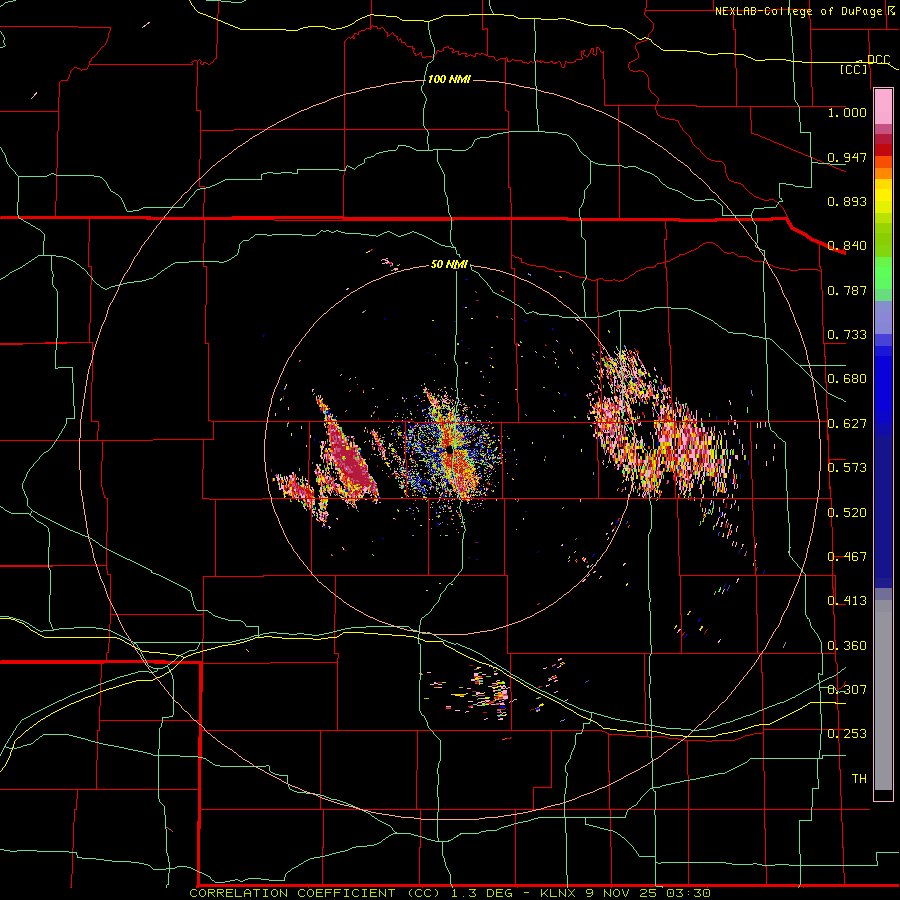Click the pink top segment of color bar
The image size is (900, 900).
[883, 107]
